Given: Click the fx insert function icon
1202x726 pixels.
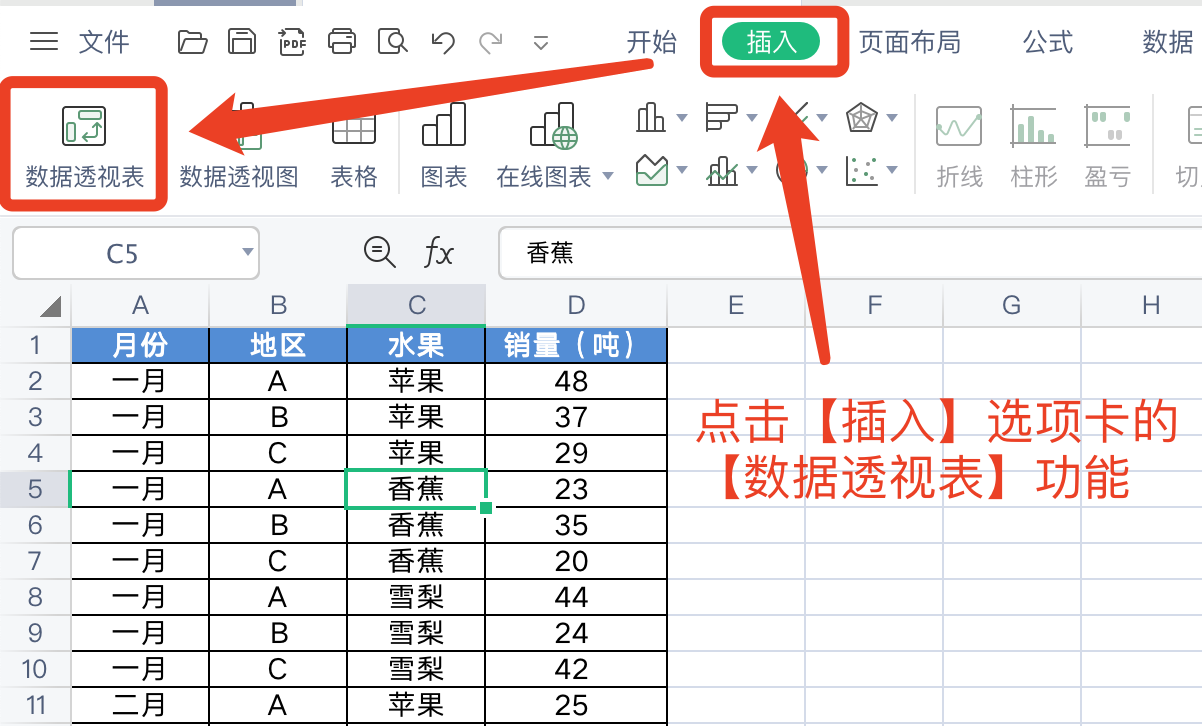Looking at the screenshot, I should [x=438, y=253].
